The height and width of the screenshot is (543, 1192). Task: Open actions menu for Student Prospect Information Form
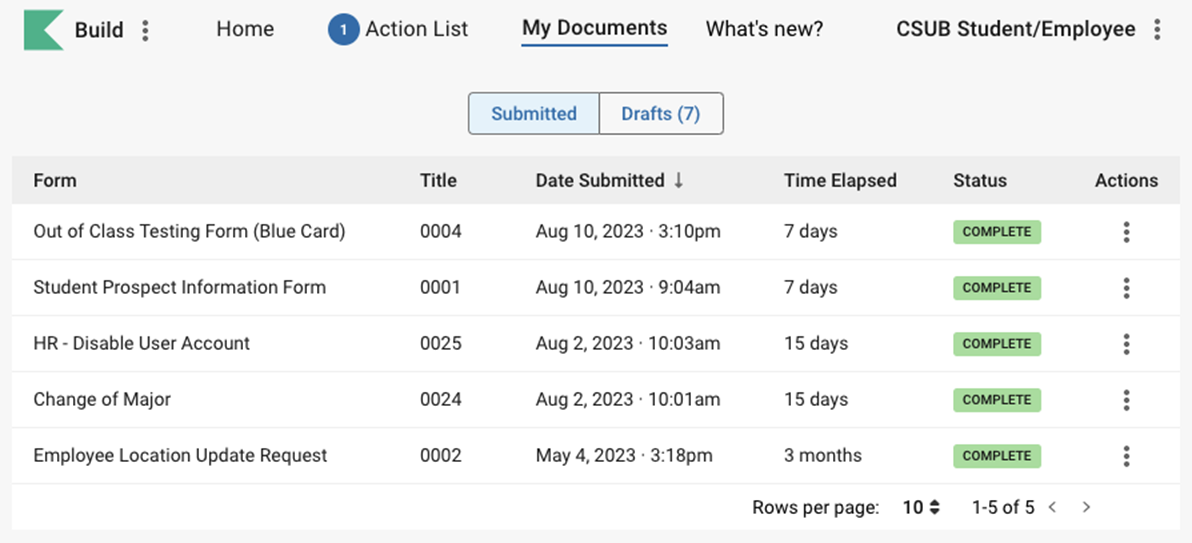pos(1126,288)
